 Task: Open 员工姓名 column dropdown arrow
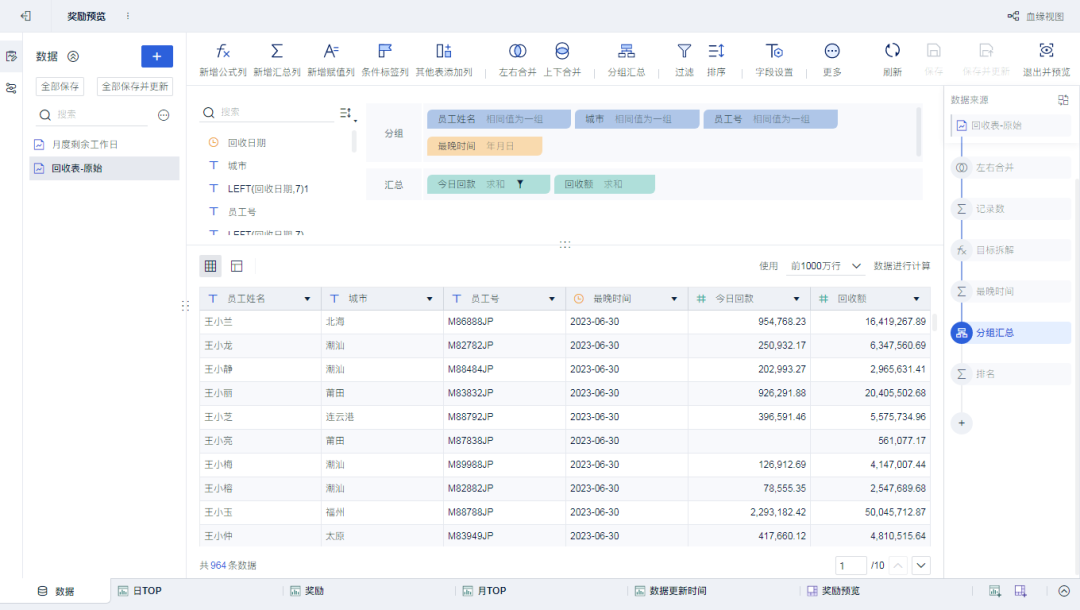[307, 299]
